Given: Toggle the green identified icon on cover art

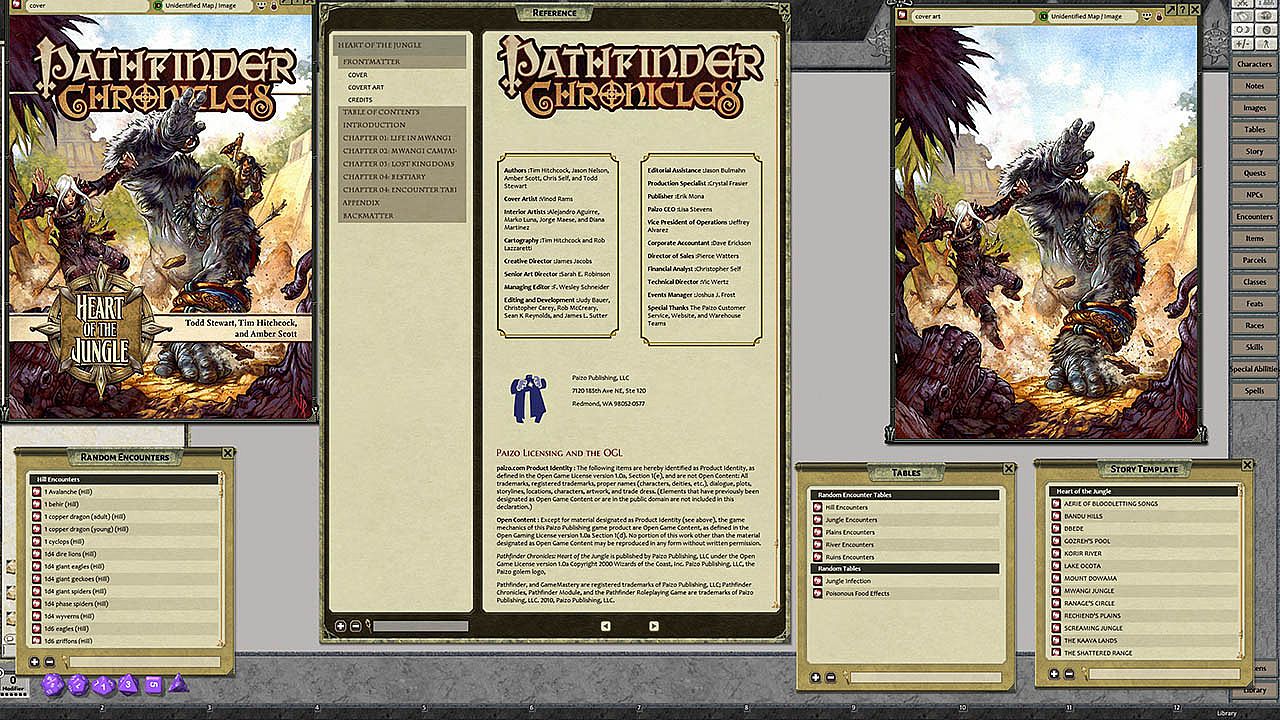Looking at the screenshot, I should [x=1043, y=17].
